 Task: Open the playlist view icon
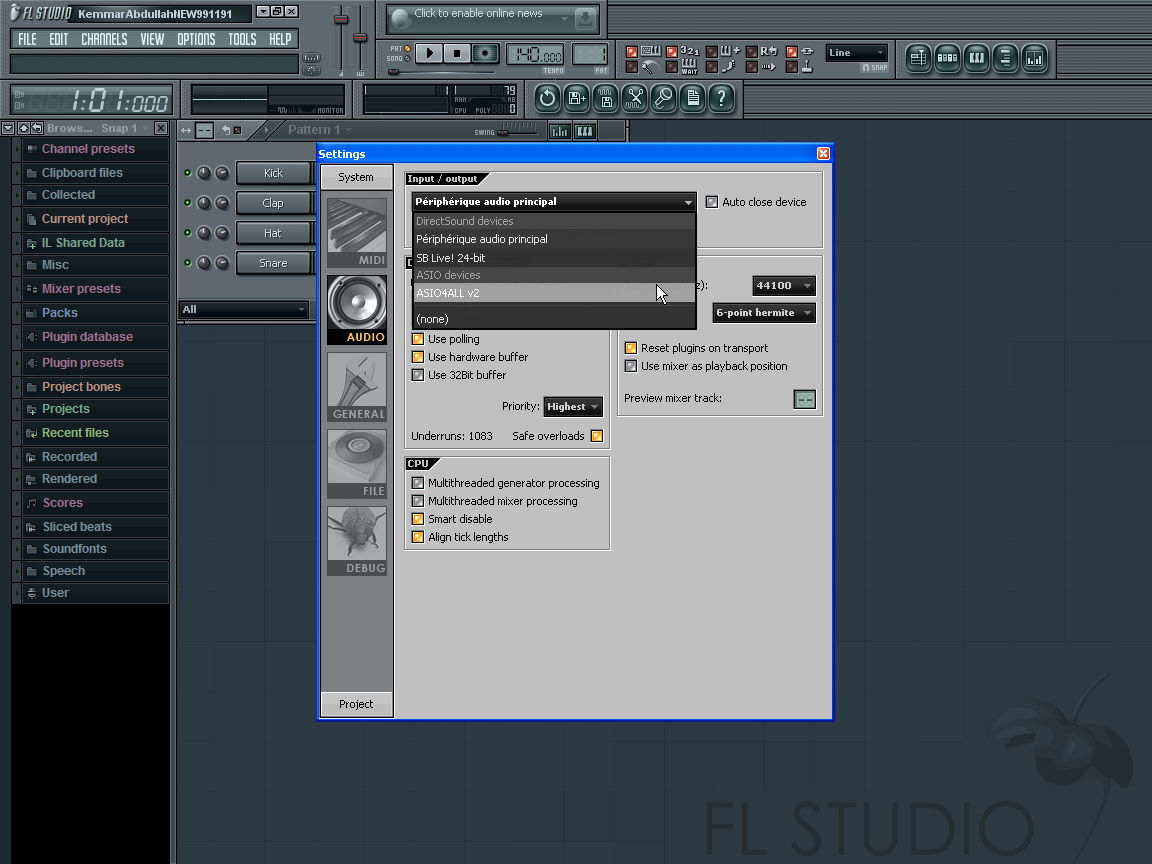coord(918,58)
